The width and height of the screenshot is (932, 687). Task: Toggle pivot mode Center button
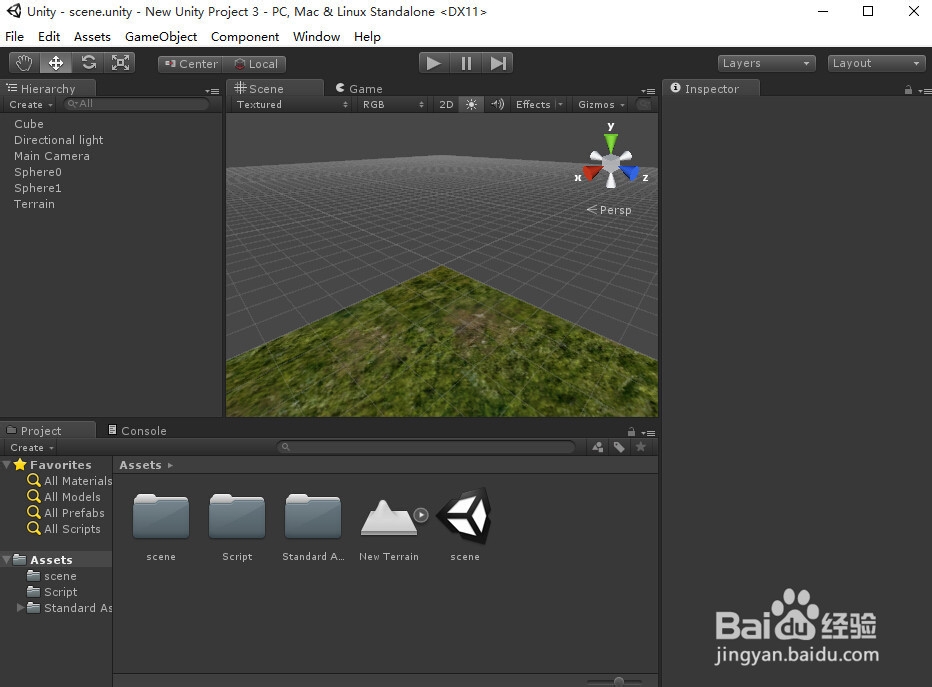point(191,64)
